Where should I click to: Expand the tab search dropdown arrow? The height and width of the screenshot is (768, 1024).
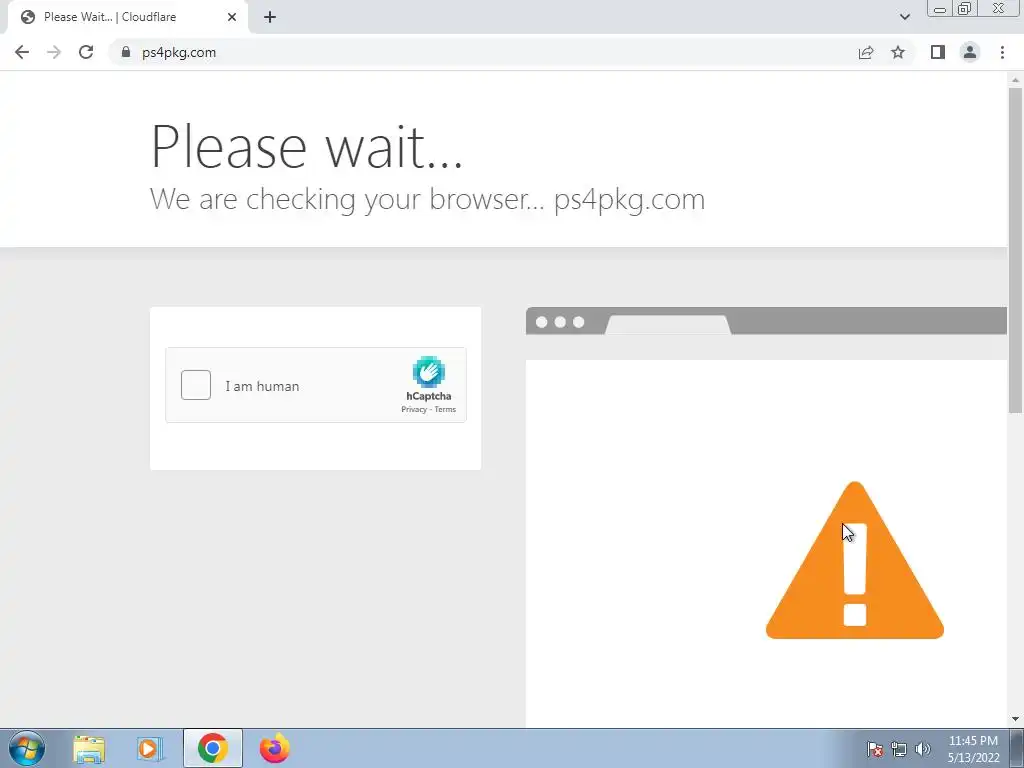coord(904,17)
